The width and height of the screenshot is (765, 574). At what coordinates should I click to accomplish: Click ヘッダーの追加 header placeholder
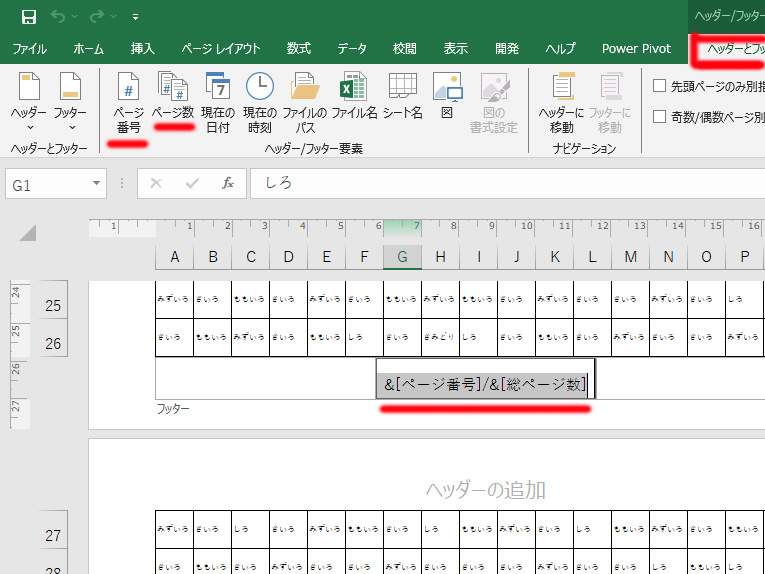pyautogui.click(x=486, y=490)
